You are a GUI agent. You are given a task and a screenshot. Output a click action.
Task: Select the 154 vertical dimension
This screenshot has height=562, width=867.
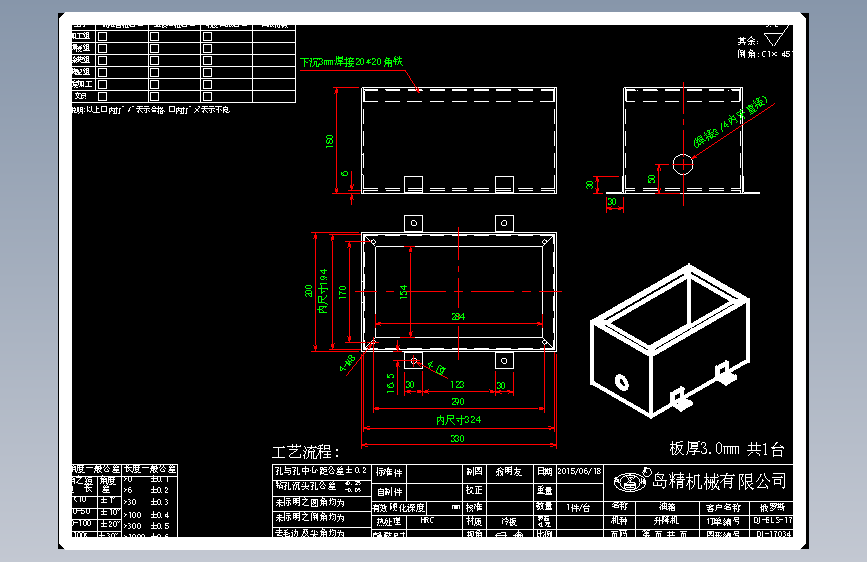(404, 292)
